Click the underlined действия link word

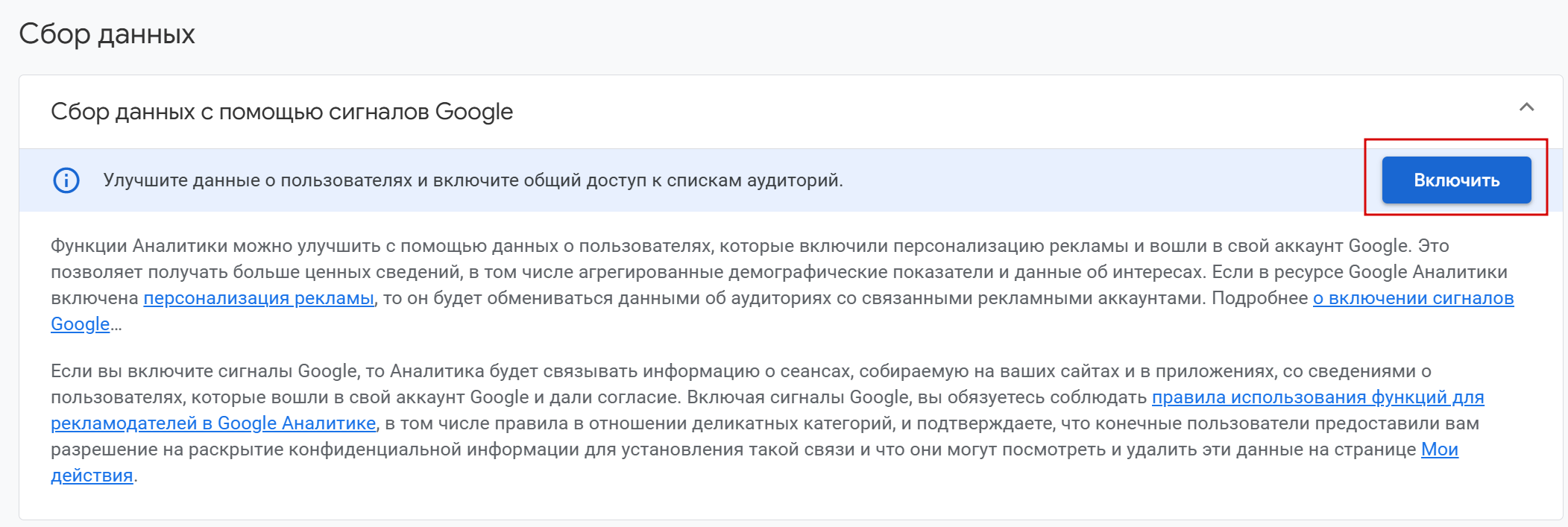click(92, 476)
